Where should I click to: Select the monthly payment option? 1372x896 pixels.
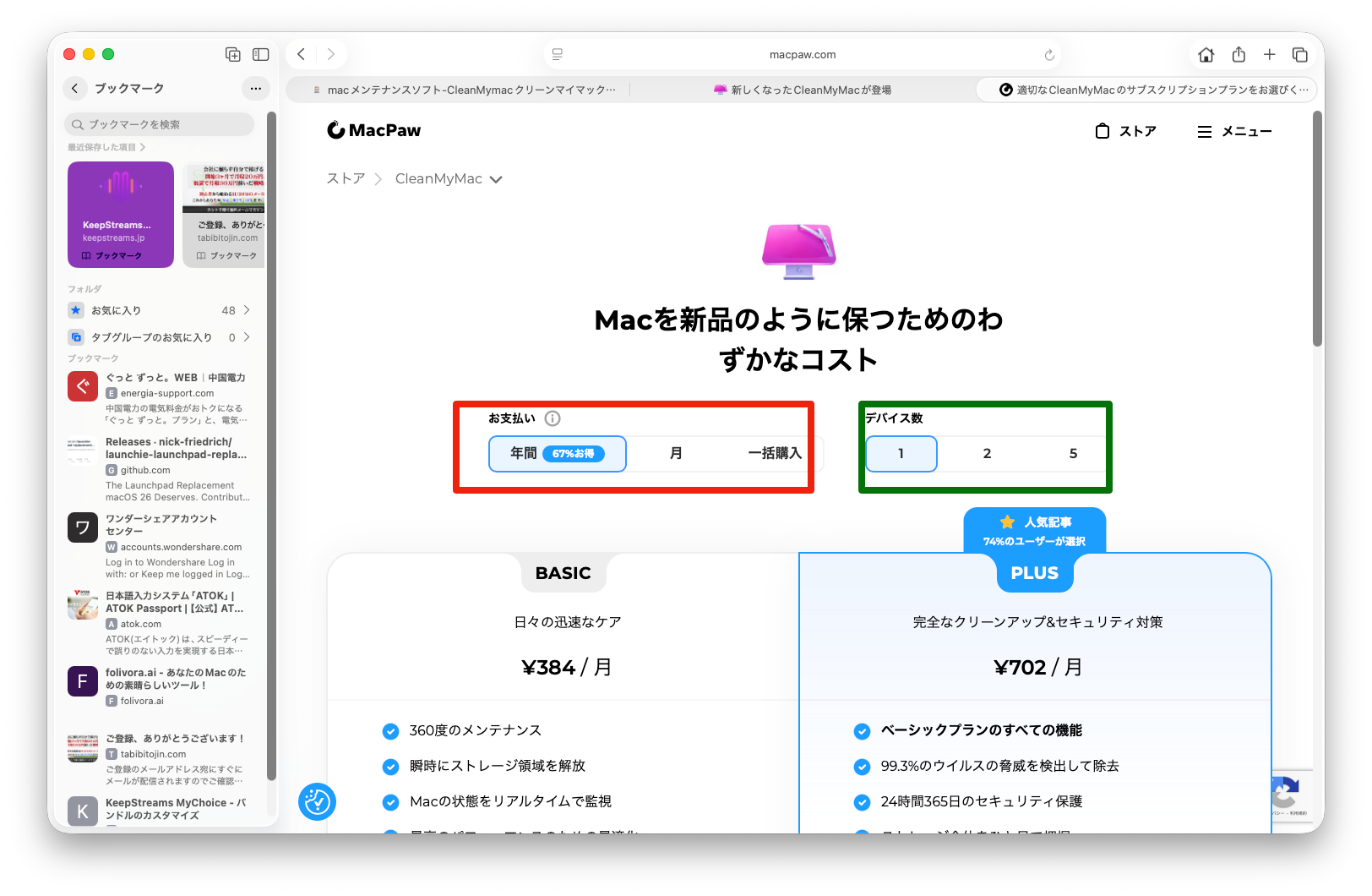[676, 454]
